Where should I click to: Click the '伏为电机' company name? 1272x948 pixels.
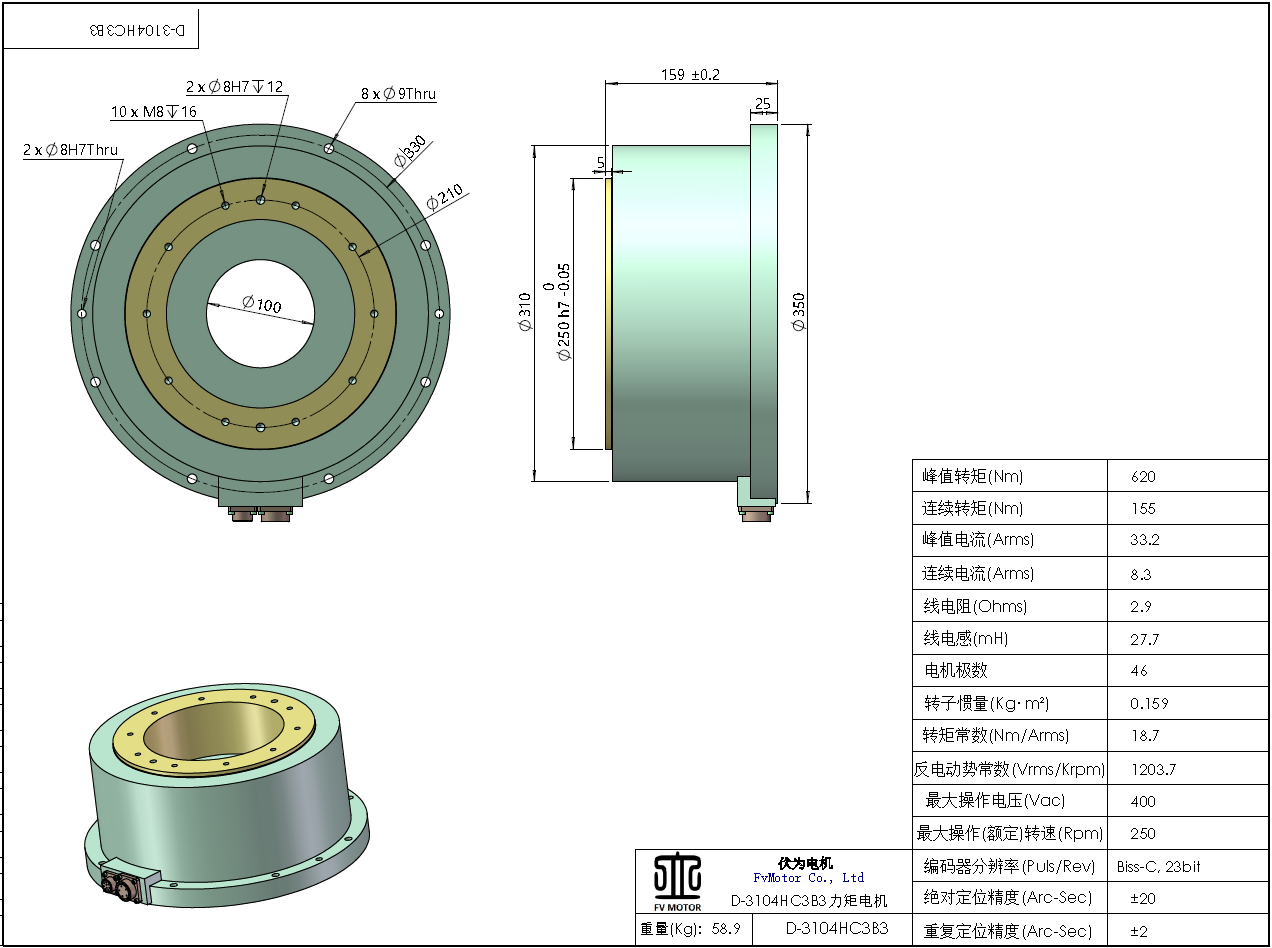click(806, 862)
